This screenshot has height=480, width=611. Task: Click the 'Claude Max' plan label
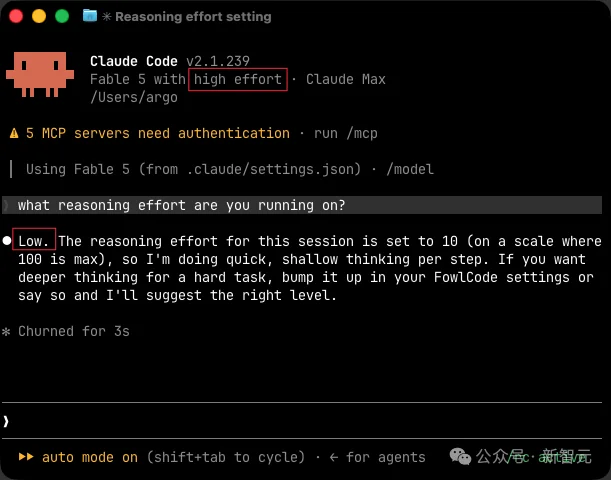tap(346, 79)
